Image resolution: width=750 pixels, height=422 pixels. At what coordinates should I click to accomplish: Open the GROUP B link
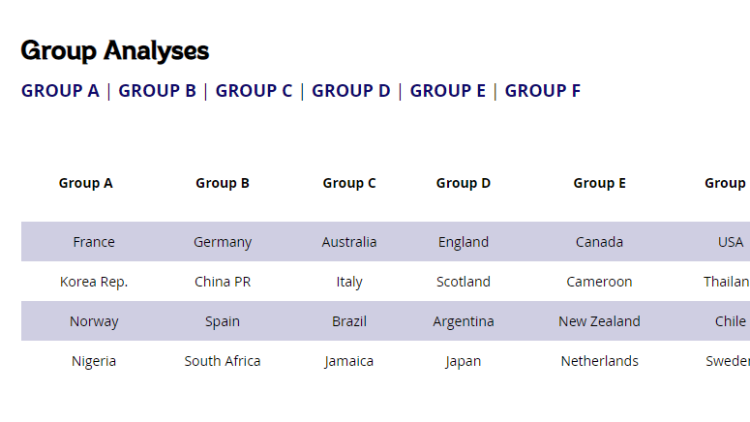[x=157, y=90]
